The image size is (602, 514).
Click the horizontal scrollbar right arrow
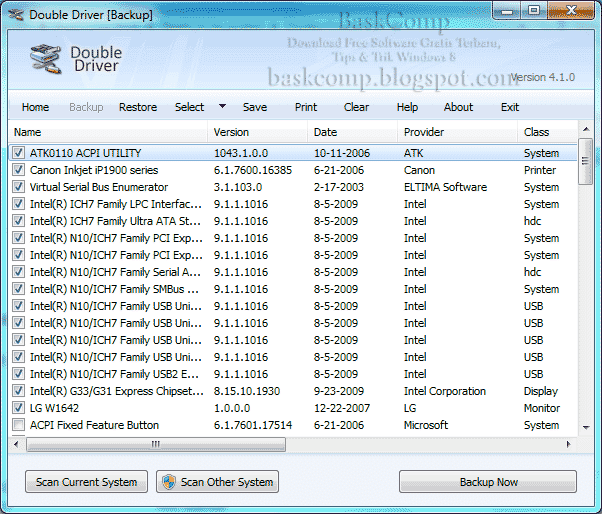(x=569, y=444)
